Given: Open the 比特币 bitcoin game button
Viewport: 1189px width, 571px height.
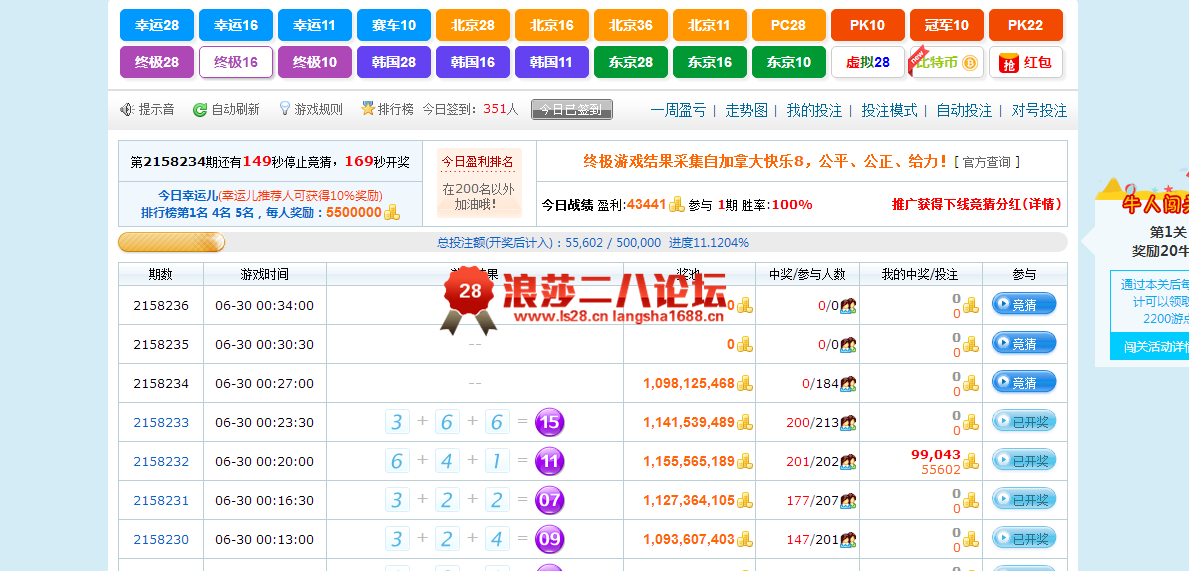Looking at the screenshot, I should pos(945,62).
